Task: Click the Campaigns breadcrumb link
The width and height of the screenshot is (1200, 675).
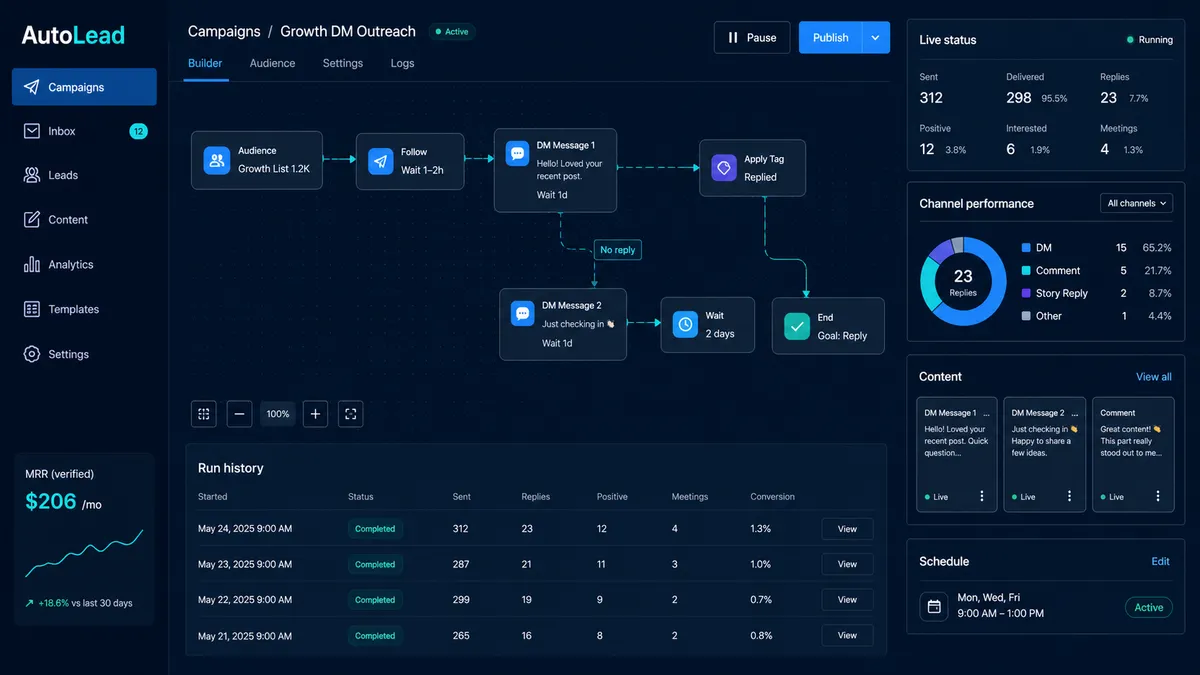Action: click(224, 31)
